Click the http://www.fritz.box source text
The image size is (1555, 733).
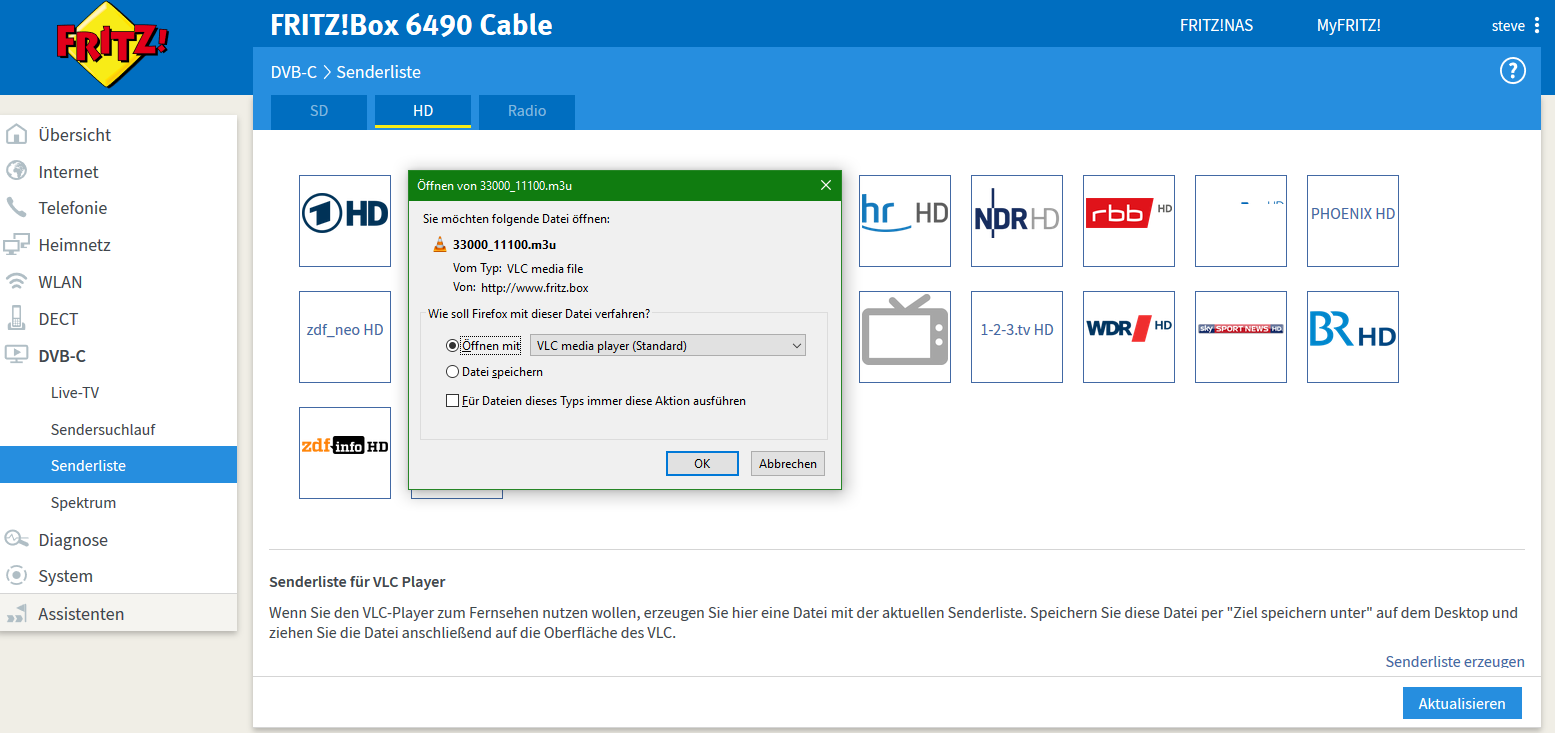[x=535, y=287]
